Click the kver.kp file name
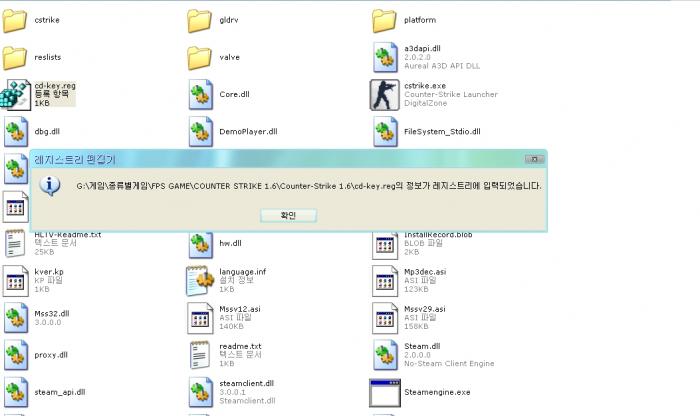The width and height of the screenshot is (700, 416). pyautogui.click(x=49, y=272)
